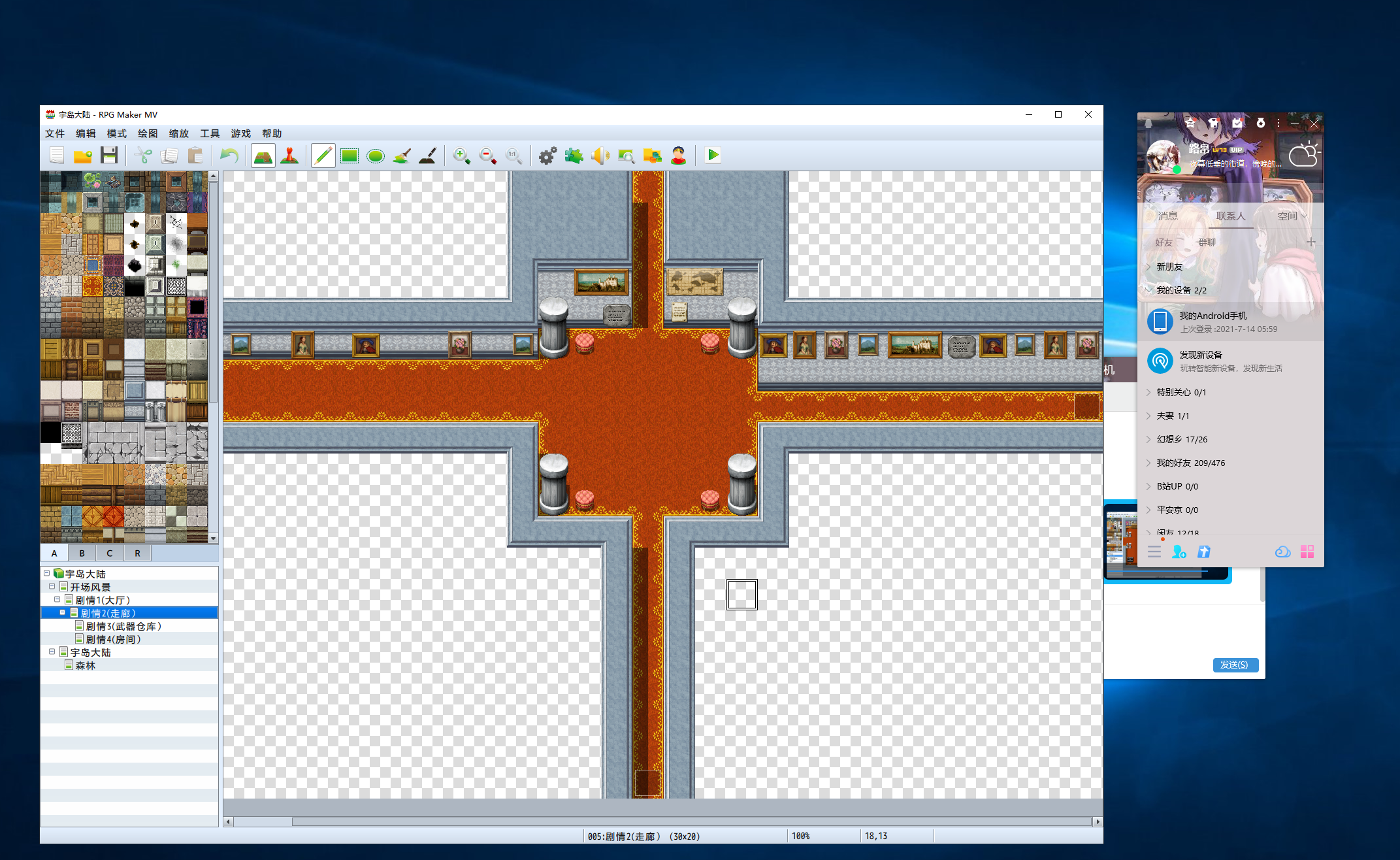Collapse the 剧情1(大厅) map node

(57, 599)
